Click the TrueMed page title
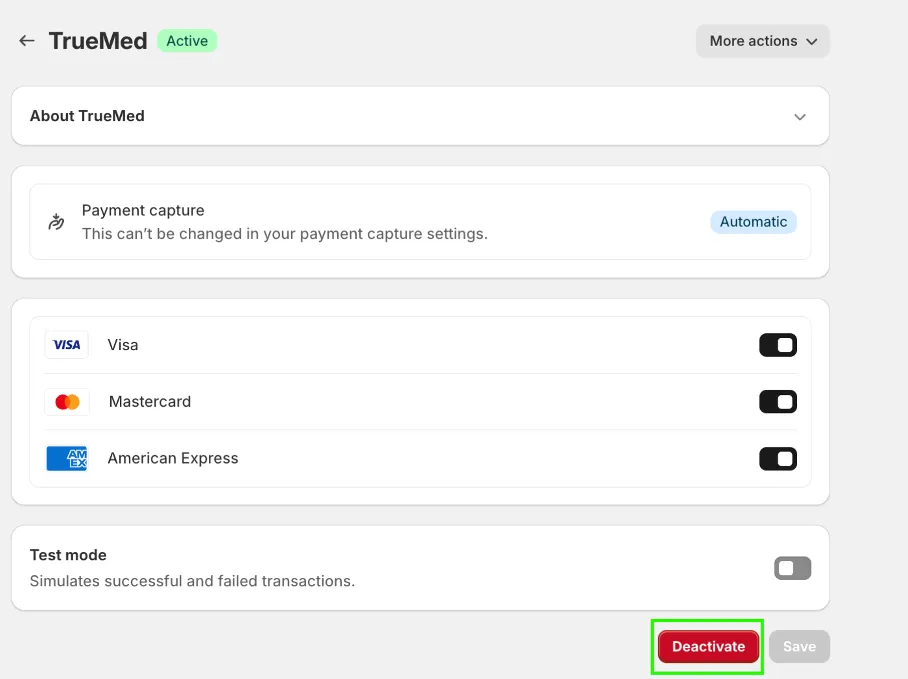 (98, 41)
